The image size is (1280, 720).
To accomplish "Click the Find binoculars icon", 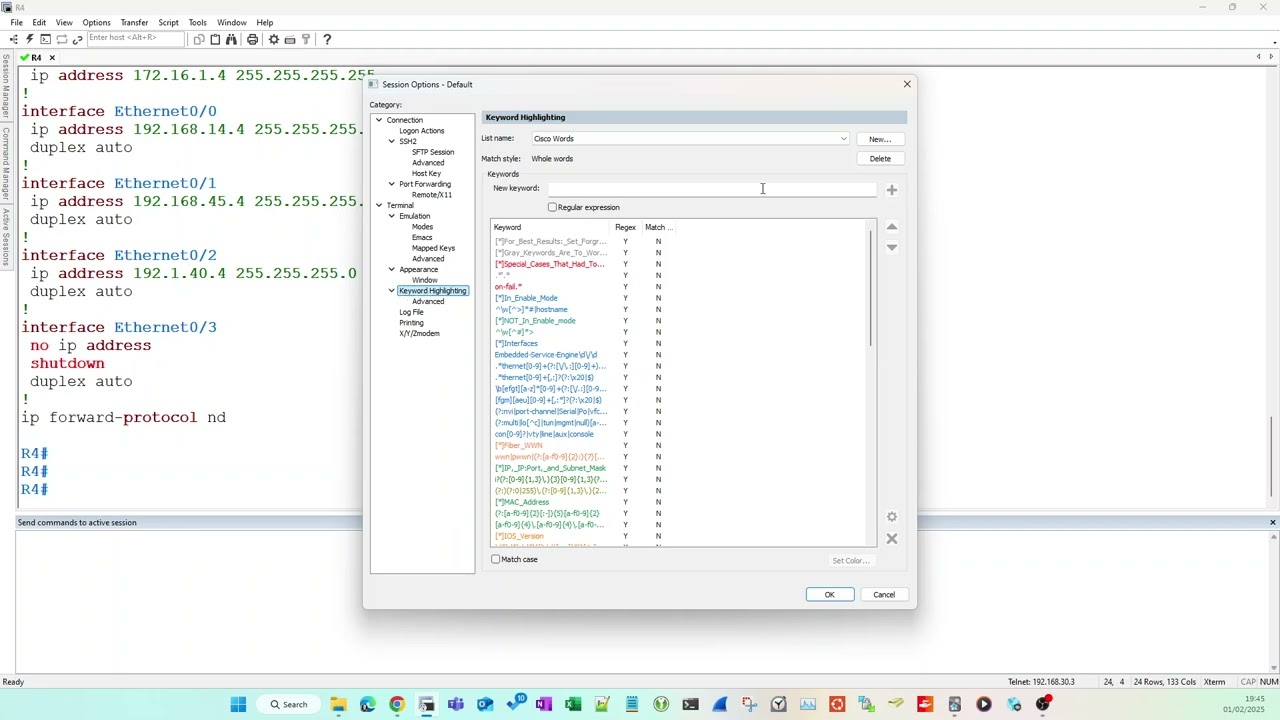I will 231,39.
